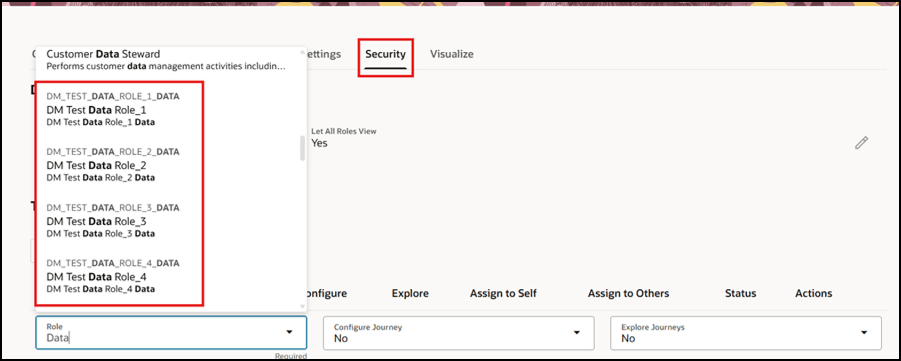Open the Explore Journeys dropdown
901x361 pixels.
746,333
